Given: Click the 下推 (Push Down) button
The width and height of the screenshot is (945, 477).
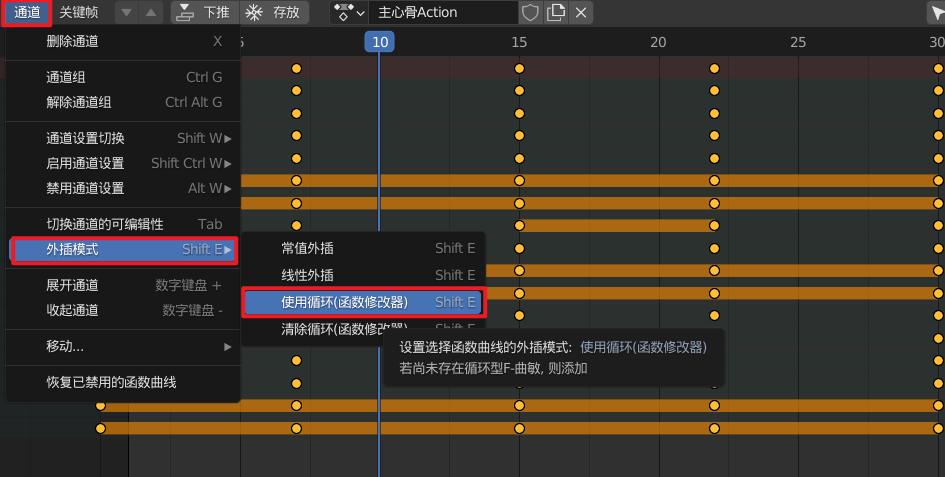Looking at the screenshot, I should point(203,13).
